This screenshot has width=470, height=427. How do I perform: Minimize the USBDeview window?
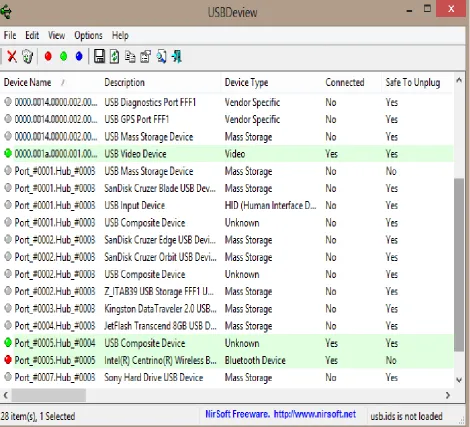point(409,10)
